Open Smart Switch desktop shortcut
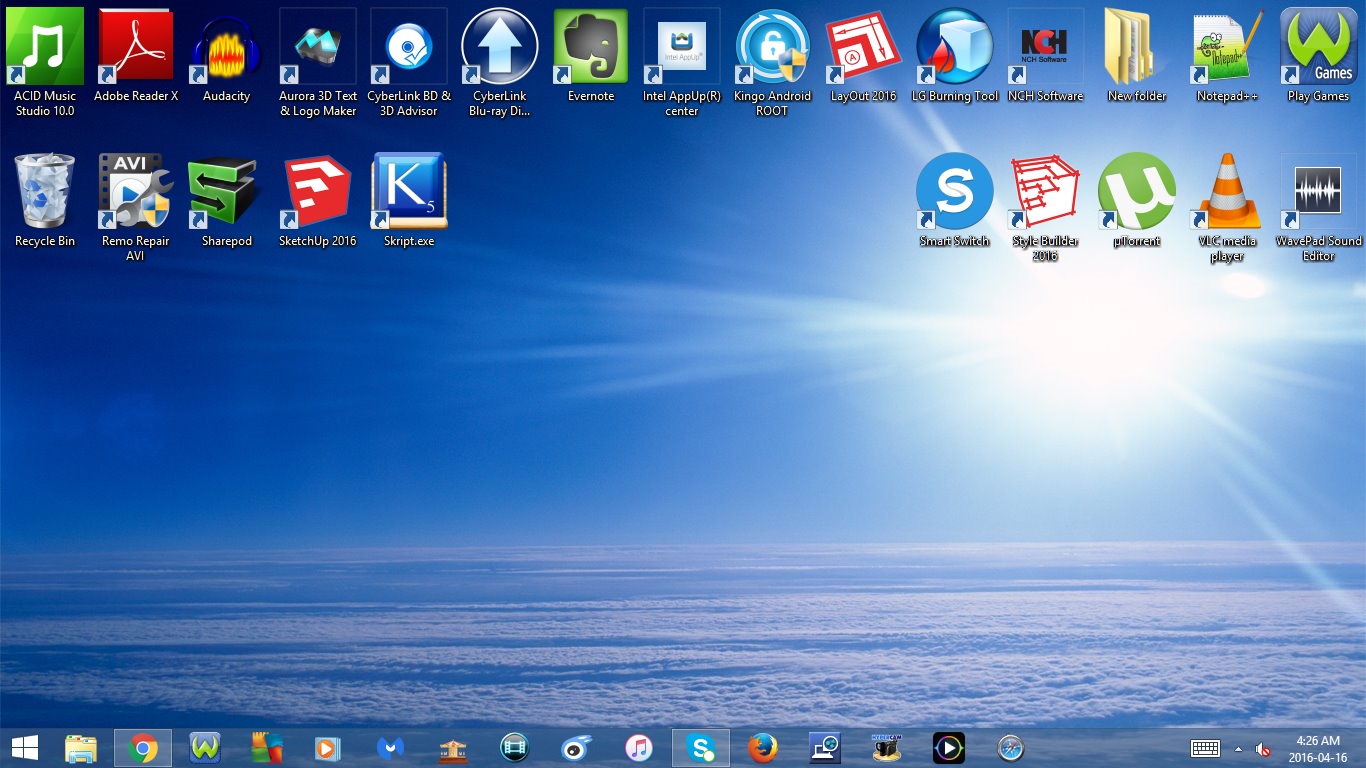This screenshot has height=768, width=1366. click(955, 200)
